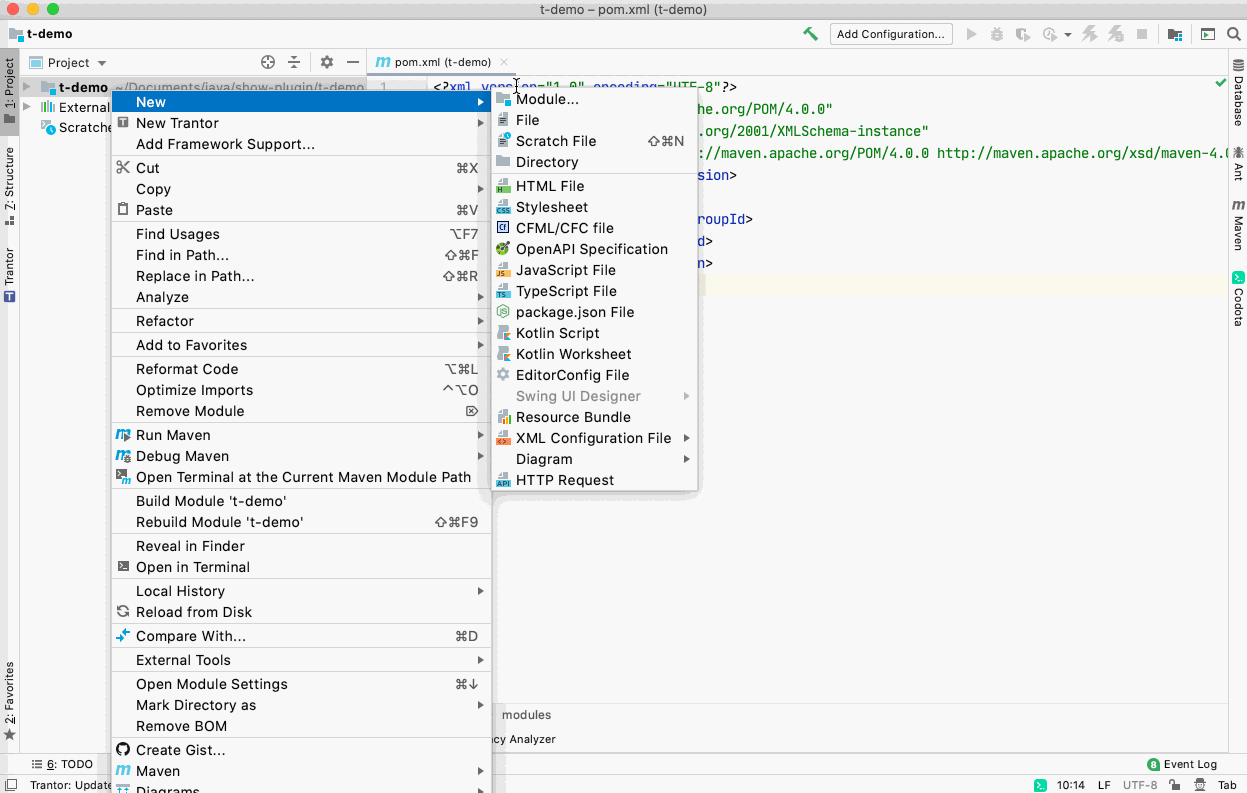The width and height of the screenshot is (1247, 793).
Task: Choose Module... from New submenu
Action: pos(594,99)
